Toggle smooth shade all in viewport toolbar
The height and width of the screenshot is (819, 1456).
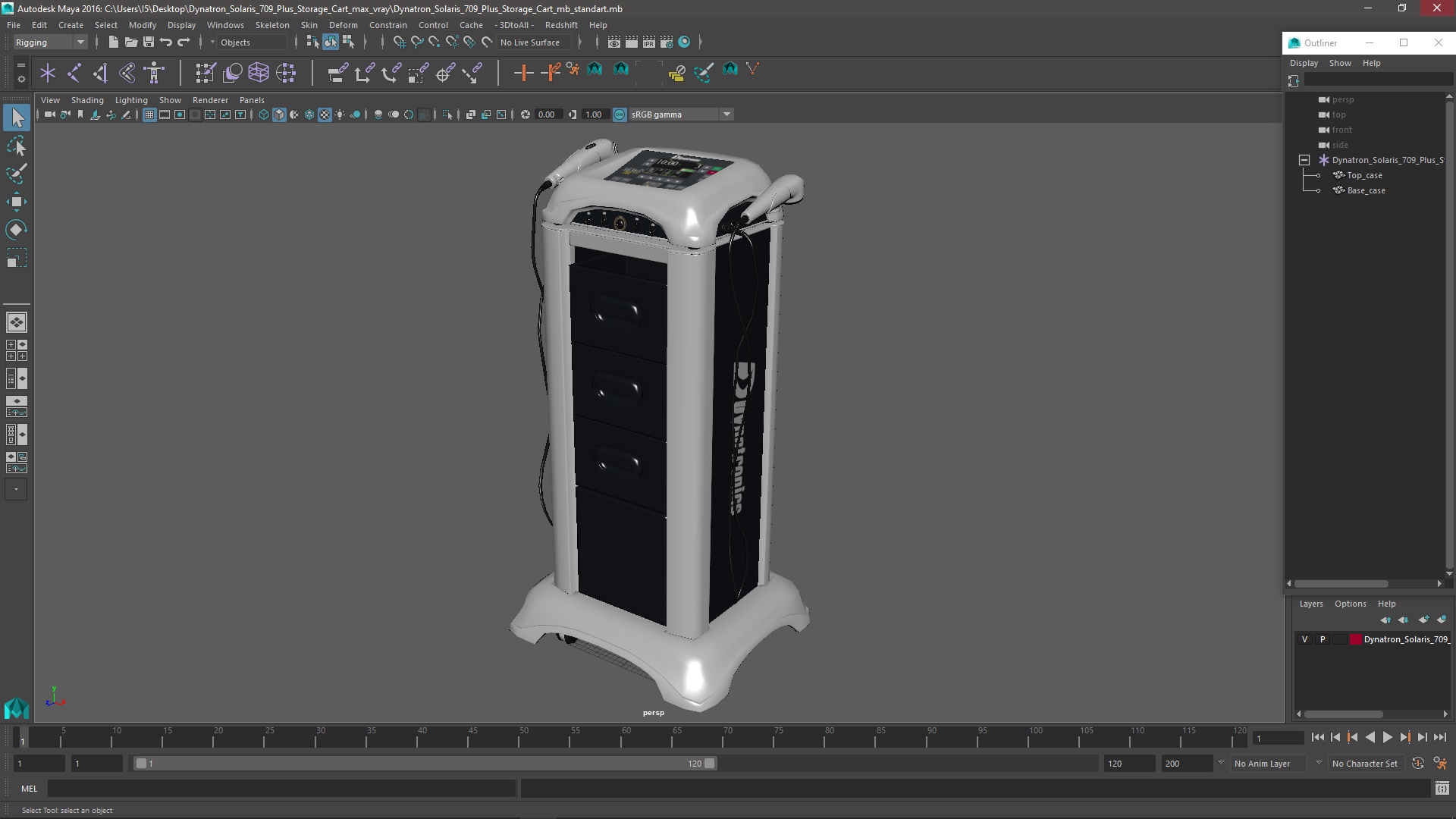tap(279, 115)
